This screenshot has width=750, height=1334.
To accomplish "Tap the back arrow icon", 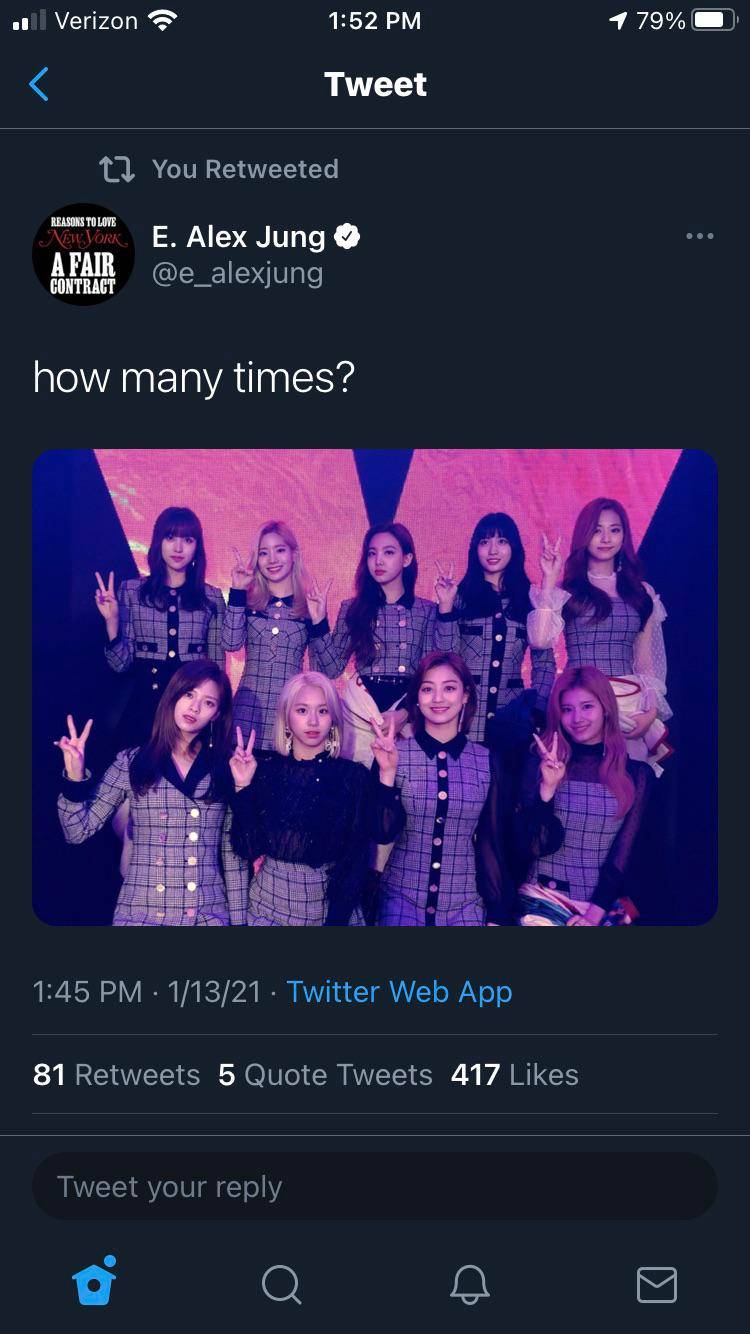I will tap(39, 85).
